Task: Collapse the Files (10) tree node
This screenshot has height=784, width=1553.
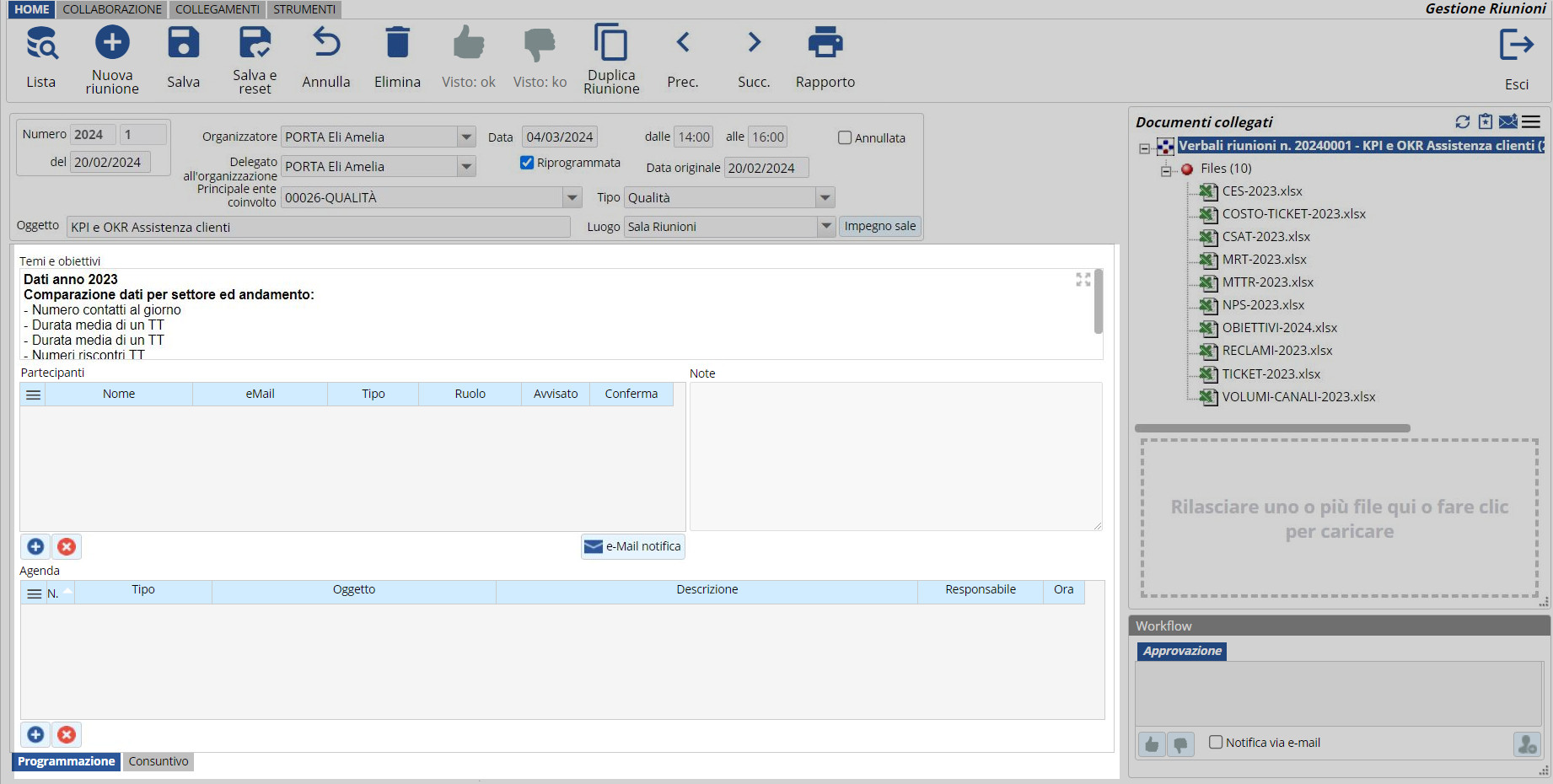Action: [x=1166, y=169]
